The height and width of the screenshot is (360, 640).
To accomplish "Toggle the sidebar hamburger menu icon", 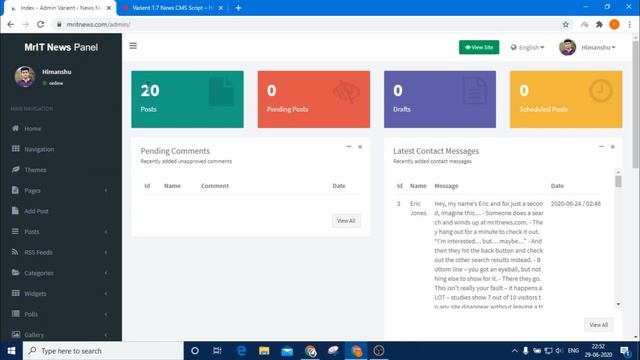I will [133, 46].
